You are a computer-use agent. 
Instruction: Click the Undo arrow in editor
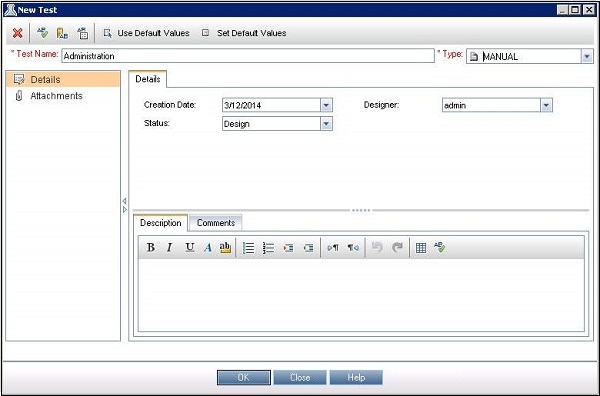coord(377,248)
